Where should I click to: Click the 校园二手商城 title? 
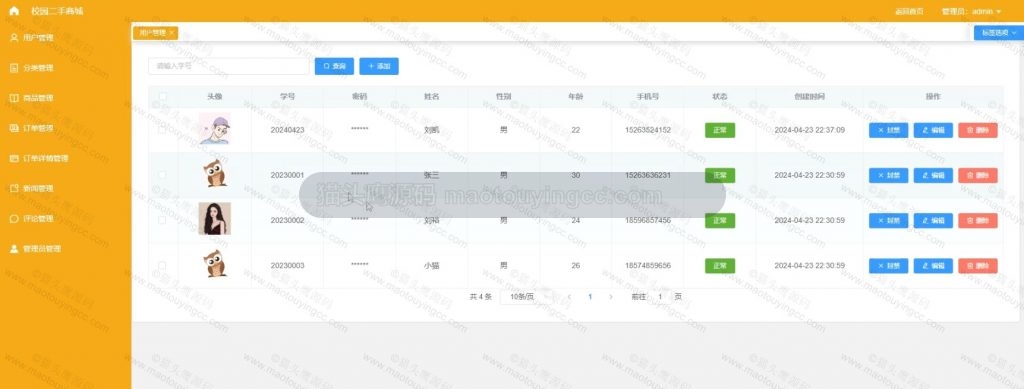57,11
